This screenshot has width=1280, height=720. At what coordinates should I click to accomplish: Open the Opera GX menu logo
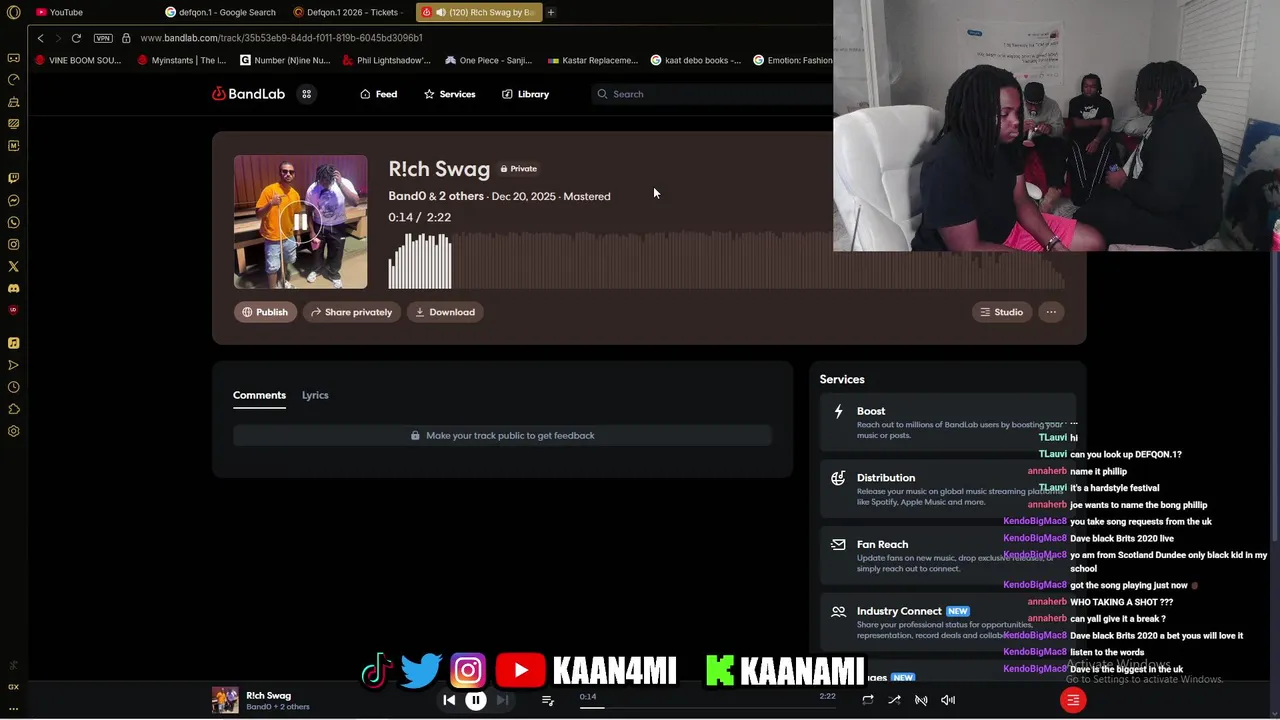point(13,12)
